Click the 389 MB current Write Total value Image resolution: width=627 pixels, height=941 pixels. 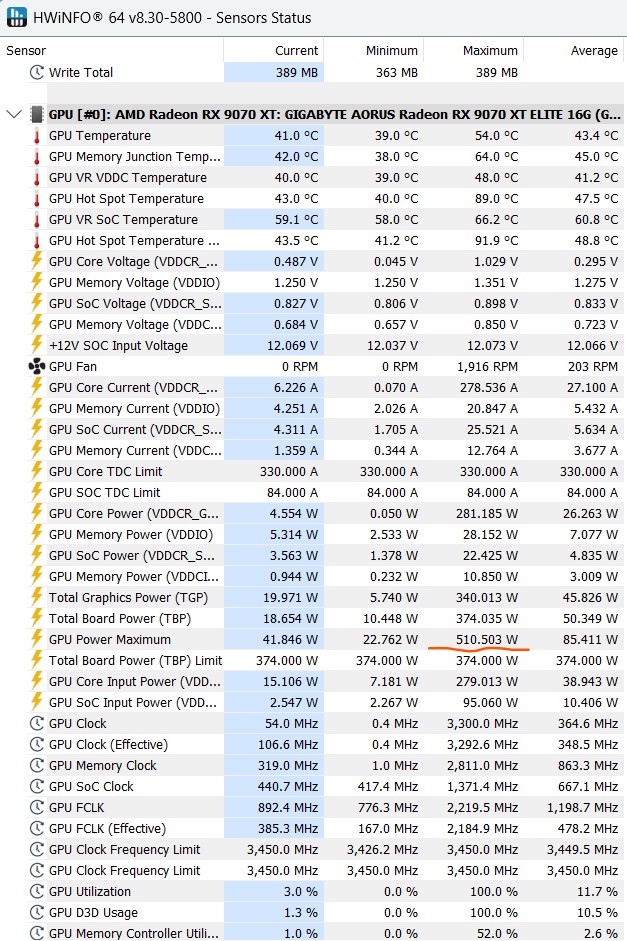point(297,73)
